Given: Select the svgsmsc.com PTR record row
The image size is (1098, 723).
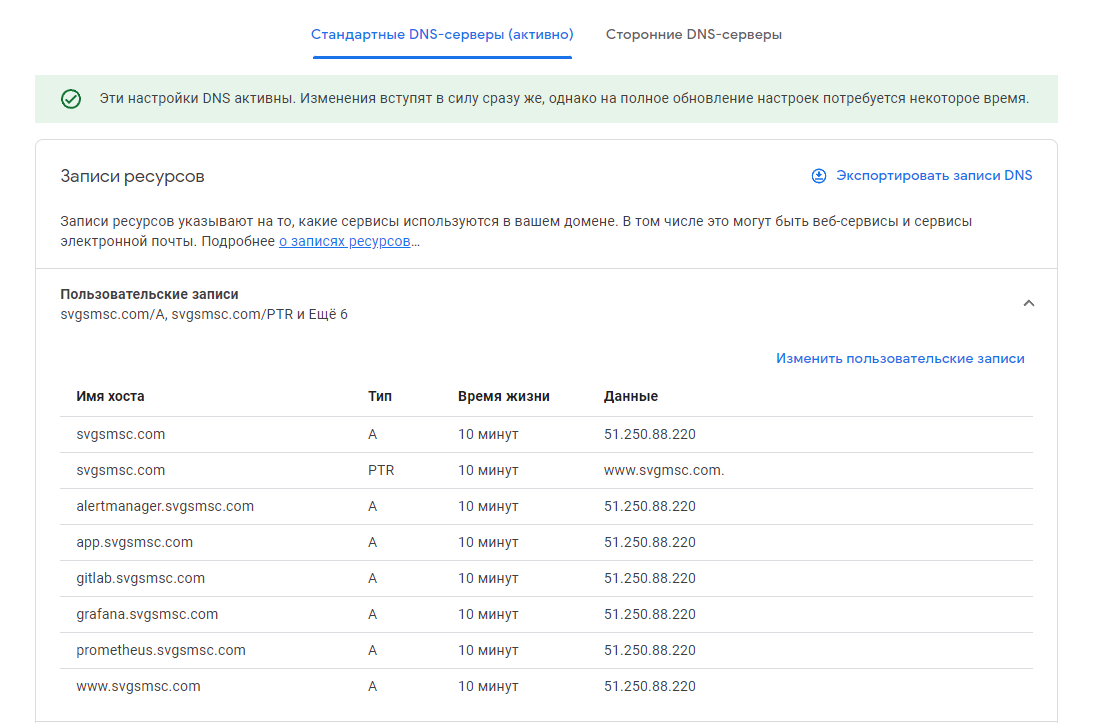Looking at the screenshot, I should [113, 470].
